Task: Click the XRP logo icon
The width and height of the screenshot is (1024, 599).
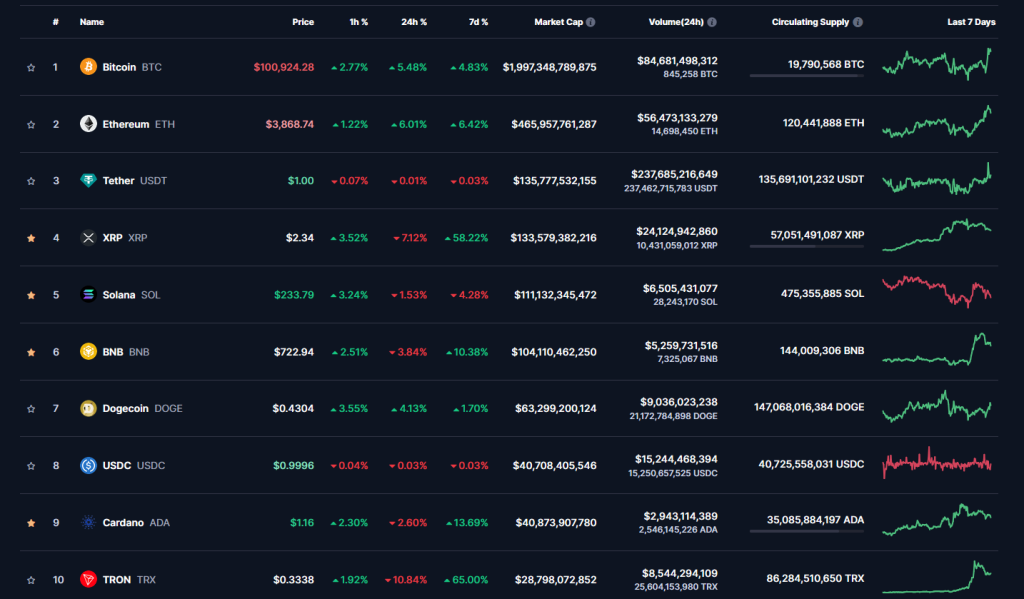Action: 88,238
